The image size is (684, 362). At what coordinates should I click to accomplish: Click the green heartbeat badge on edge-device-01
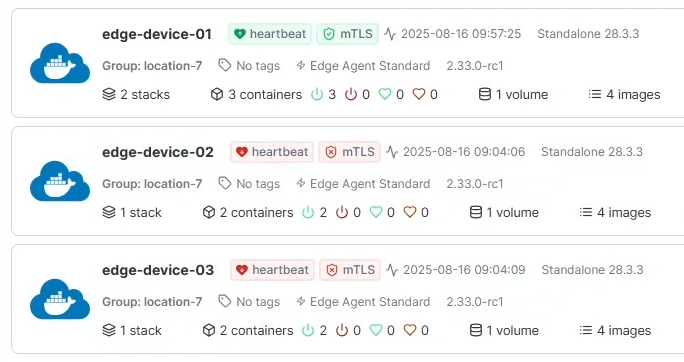270,34
